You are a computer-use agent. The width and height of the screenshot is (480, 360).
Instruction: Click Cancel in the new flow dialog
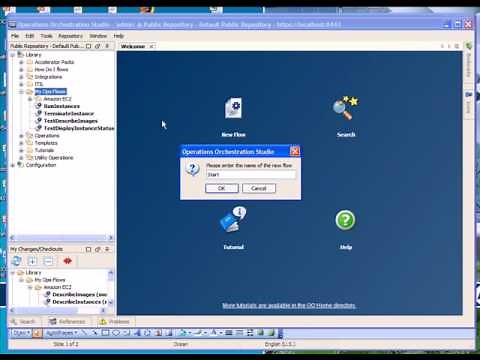[259, 188]
